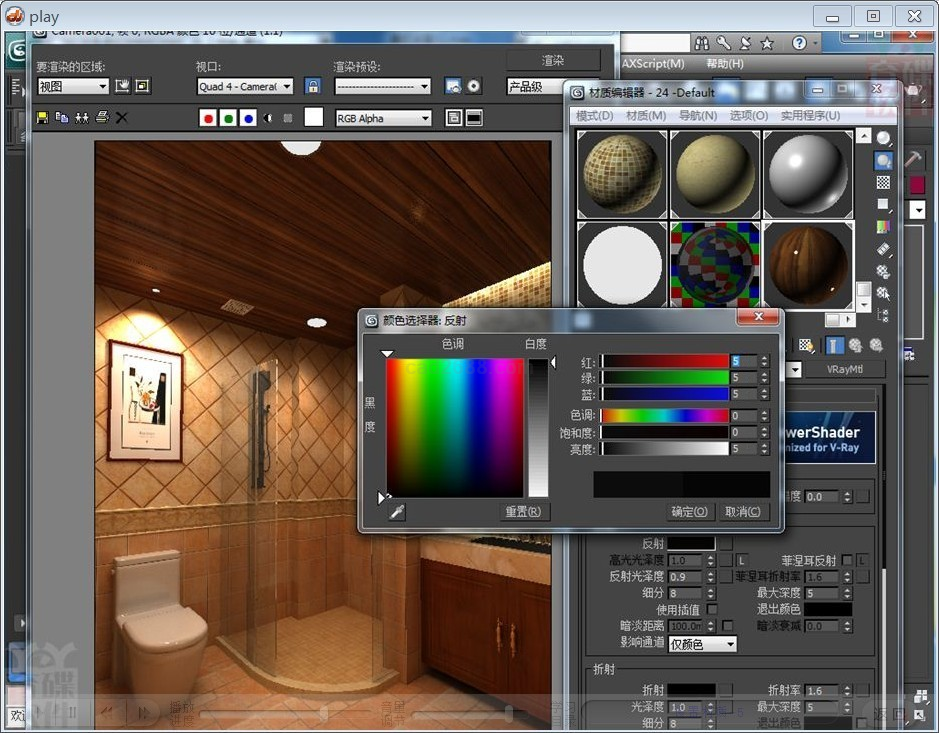Open the 材质(M) menu
The image size is (939, 733).
646,116
